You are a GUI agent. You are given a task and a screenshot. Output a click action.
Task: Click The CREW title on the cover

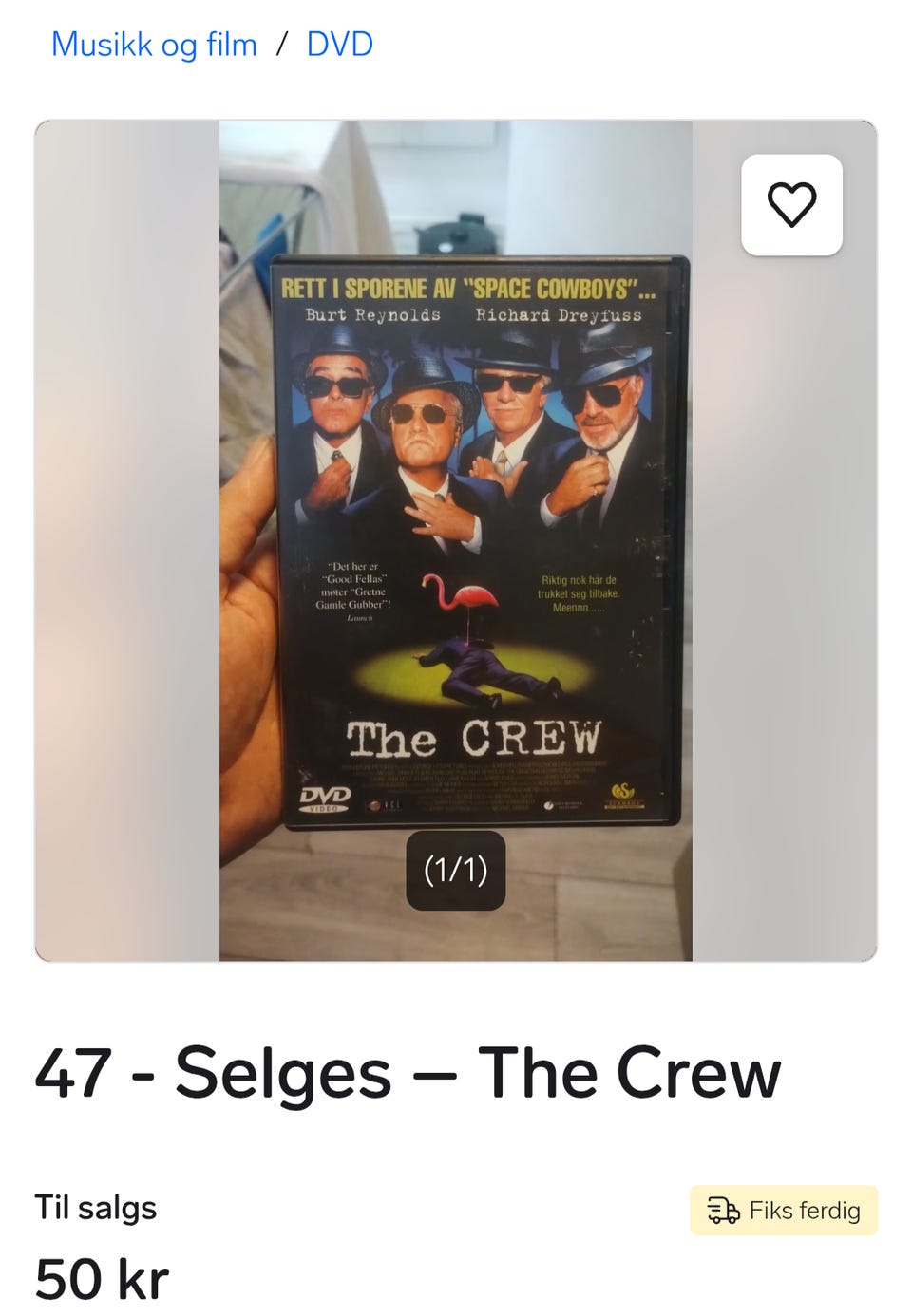click(x=473, y=740)
